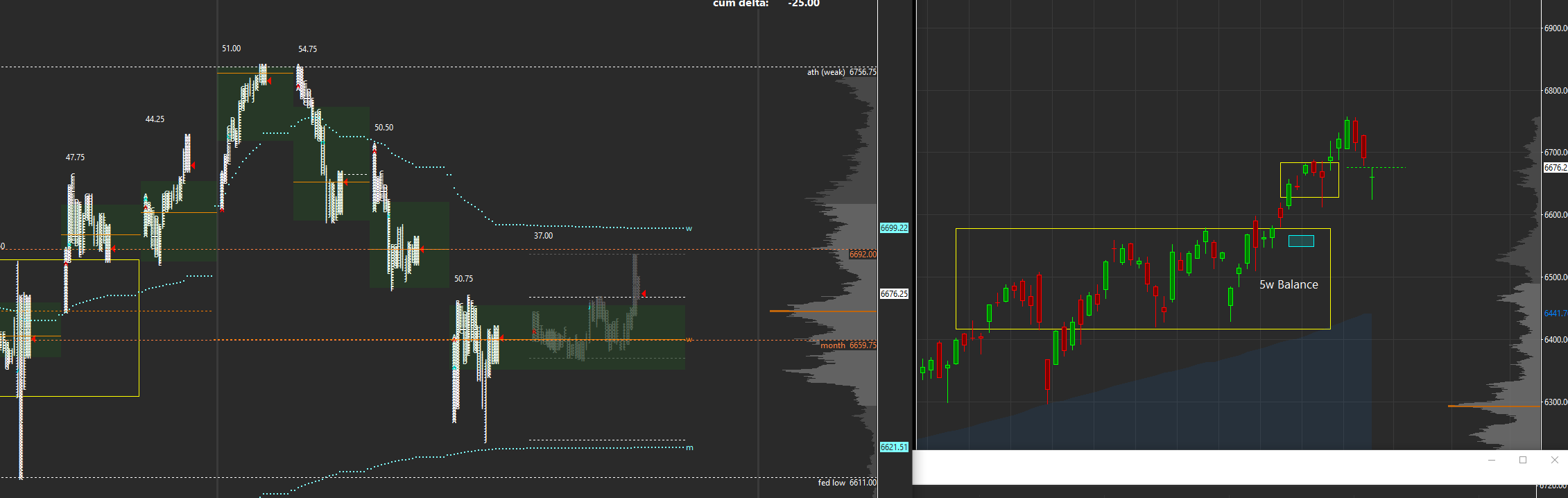The image size is (1568, 498).
Task: Minimize the white window at the bottom
Action: (x=1492, y=460)
